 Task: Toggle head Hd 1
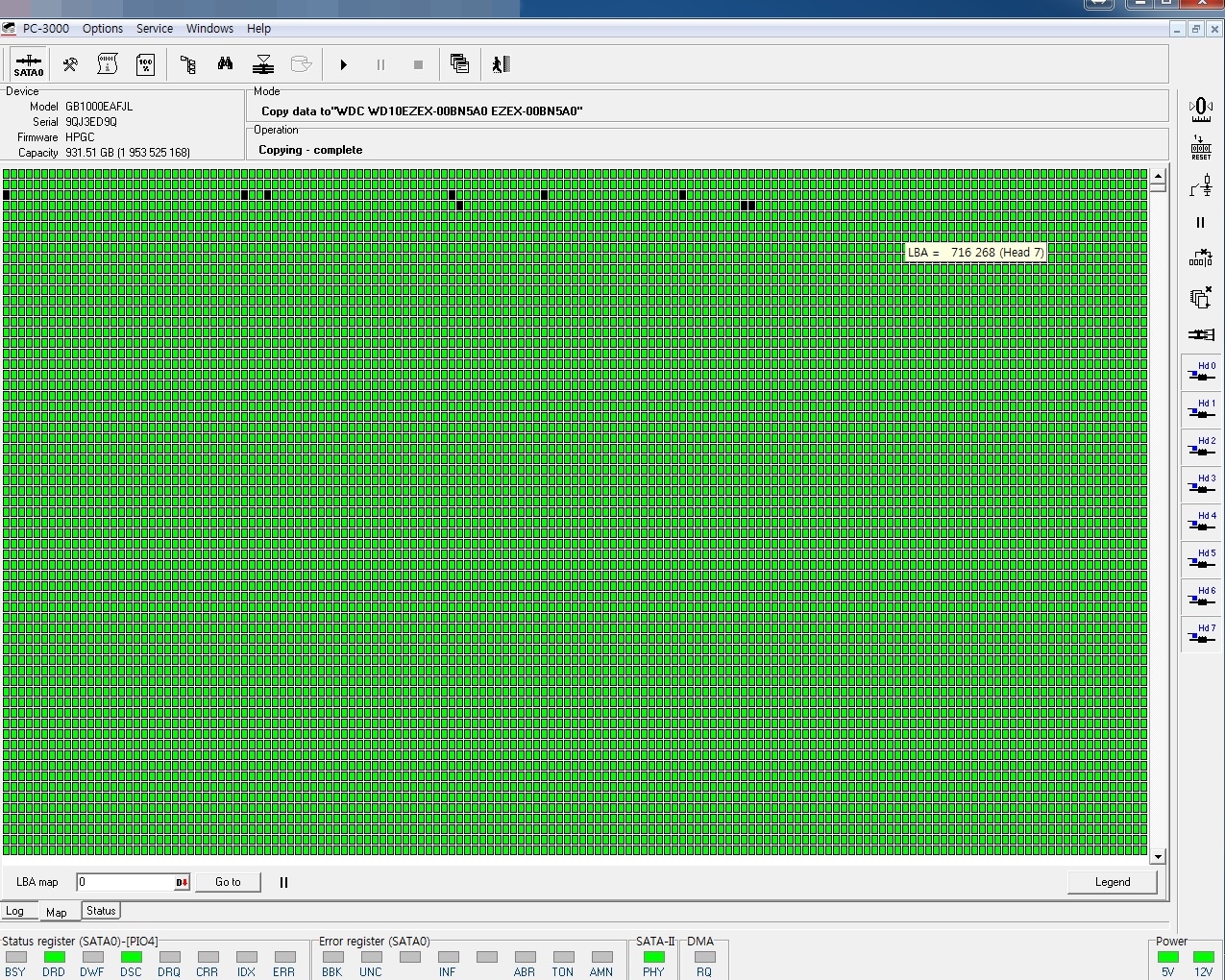pos(1201,408)
